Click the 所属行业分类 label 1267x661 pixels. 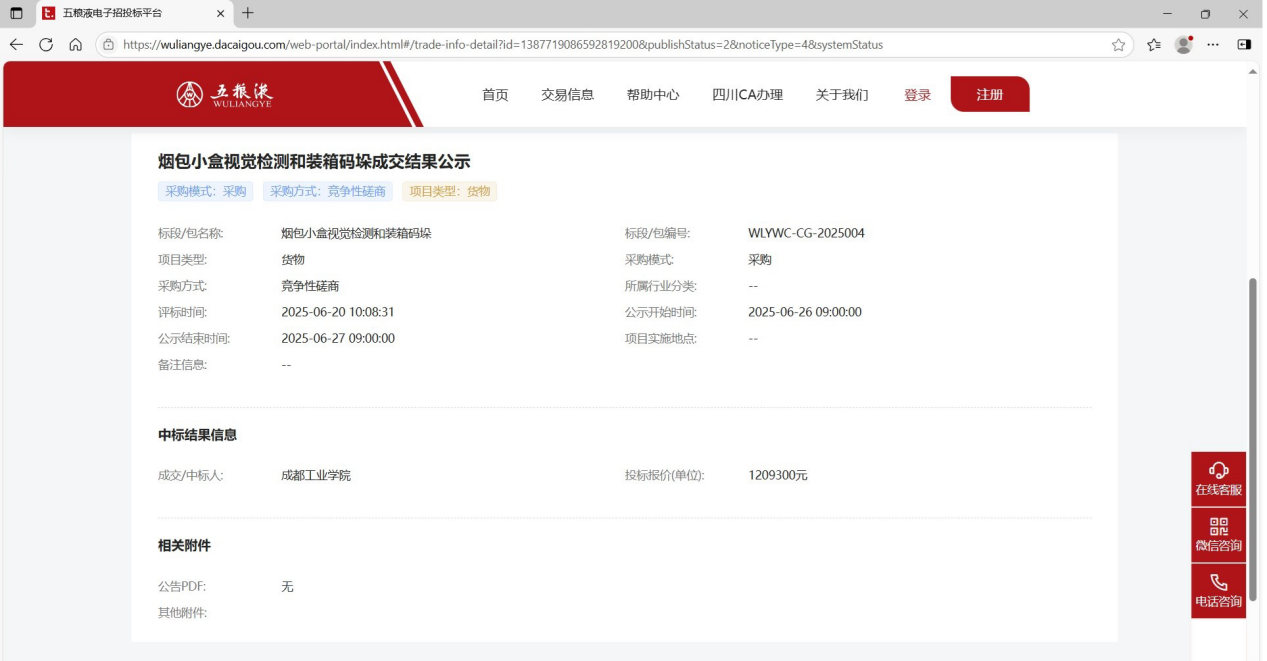click(x=661, y=286)
